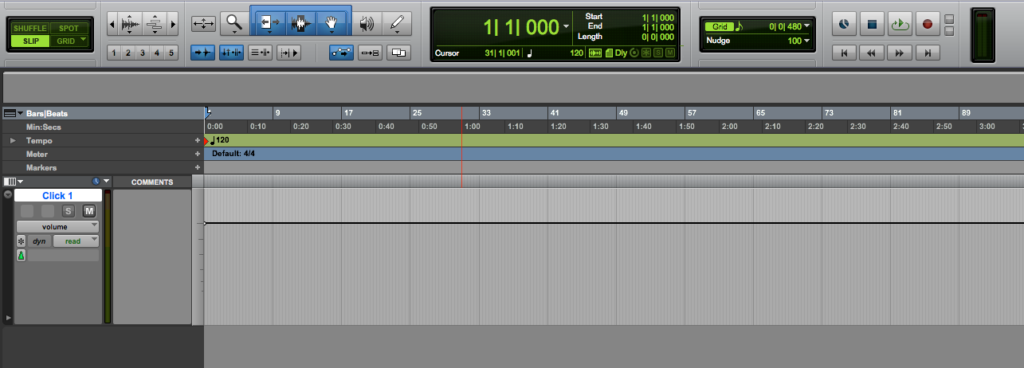
Task: Click the Mirrored MIDI Editing button
Action: pyautogui.click(x=371, y=53)
